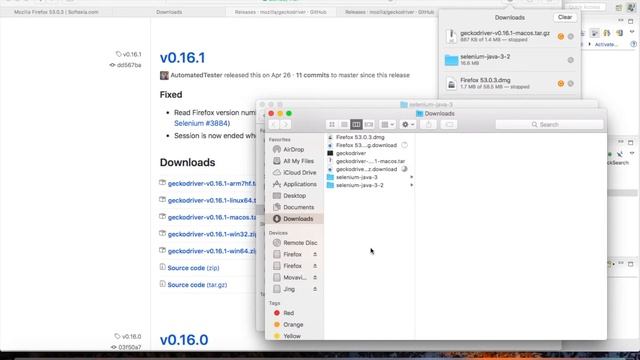Expand selenium-java-3 folder arrow

(411, 177)
